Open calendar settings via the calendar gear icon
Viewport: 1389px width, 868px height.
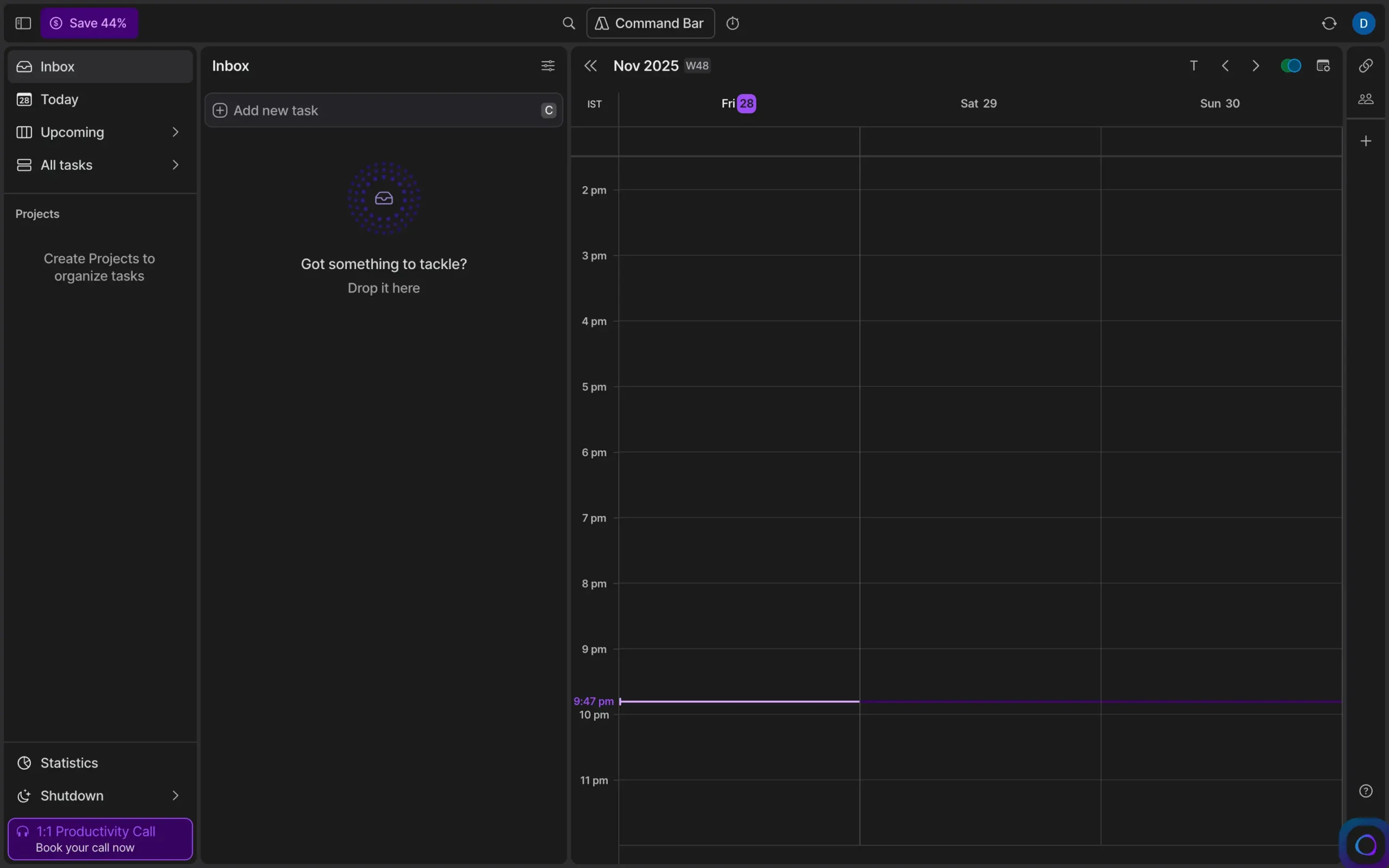pyautogui.click(x=1324, y=66)
